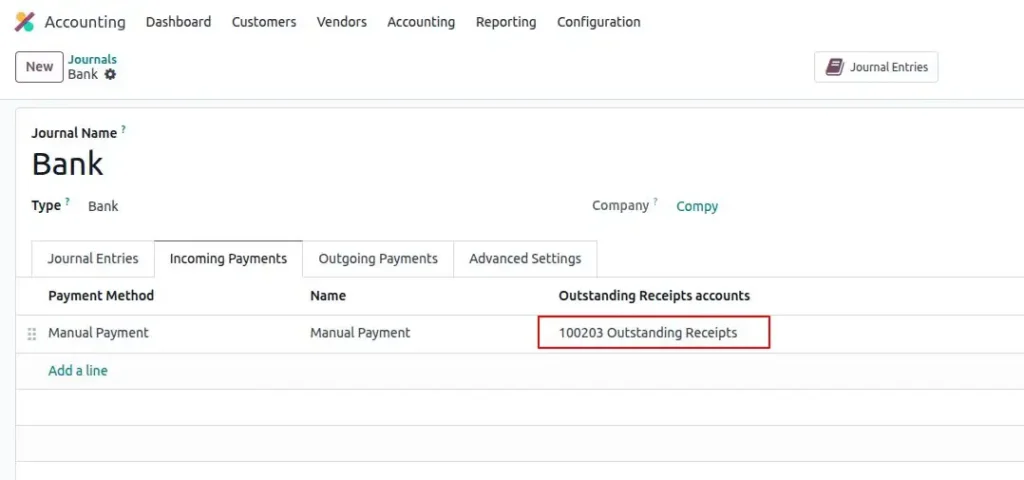This screenshot has height=480, width=1024.
Task: Click the help mark beside Type label
Action: [x=67, y=202]
